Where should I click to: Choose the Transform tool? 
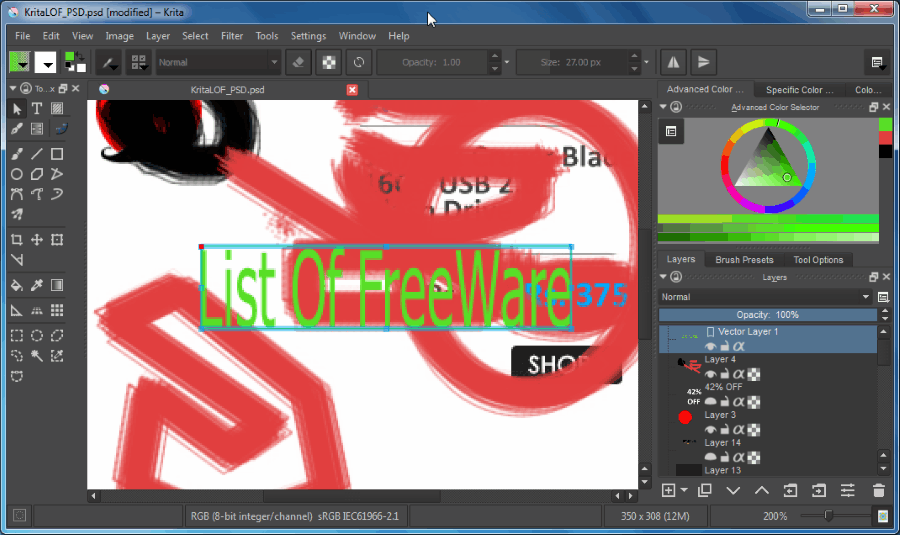point(57,239)
